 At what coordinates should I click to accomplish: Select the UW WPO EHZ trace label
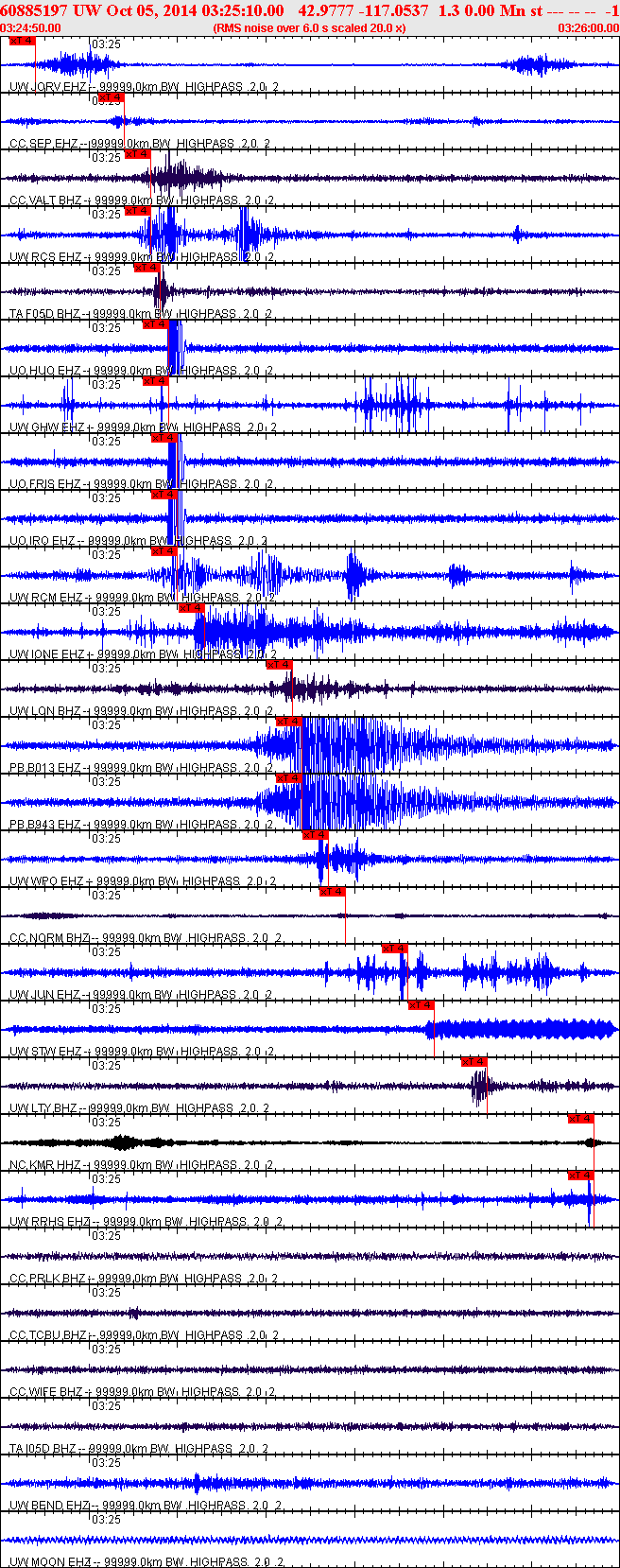coord(142,881)
